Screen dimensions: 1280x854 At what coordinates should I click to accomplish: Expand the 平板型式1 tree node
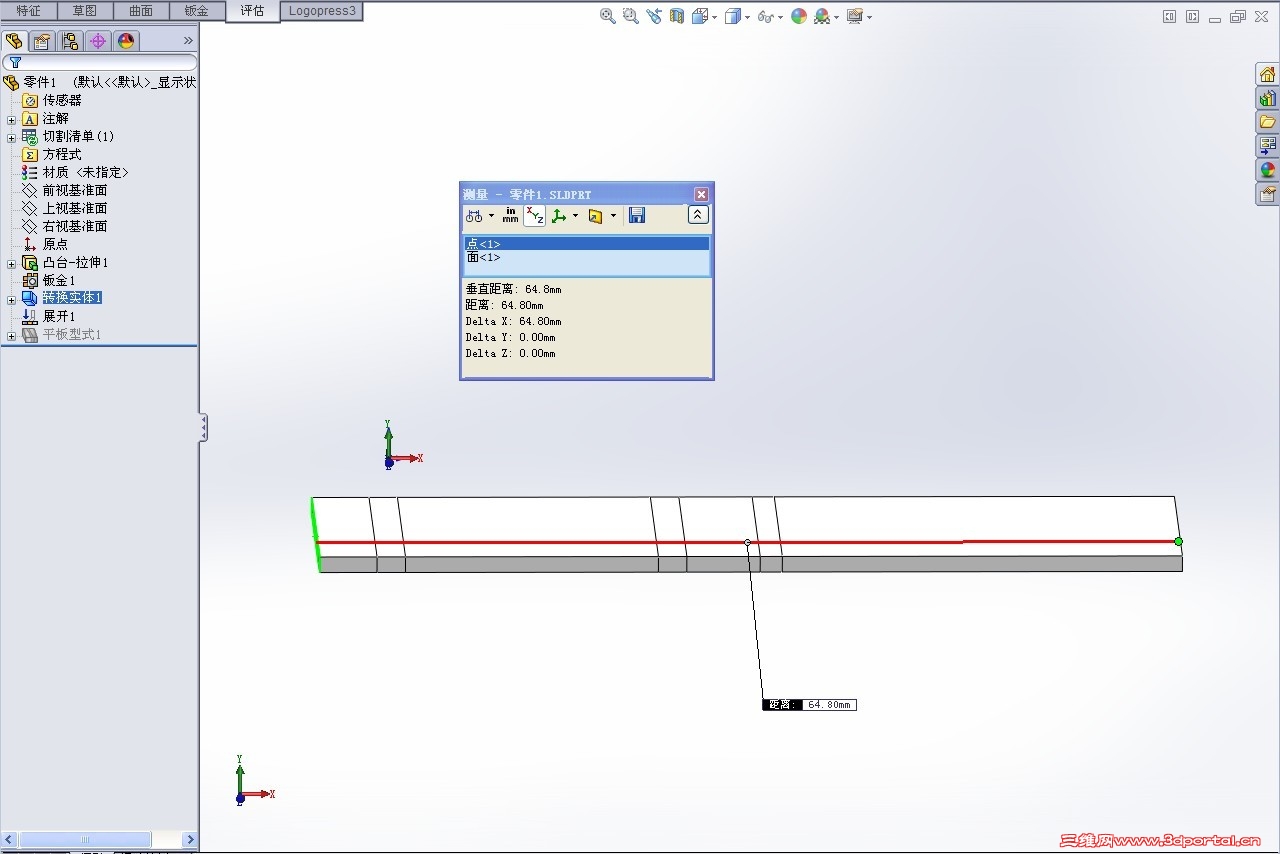11,335
